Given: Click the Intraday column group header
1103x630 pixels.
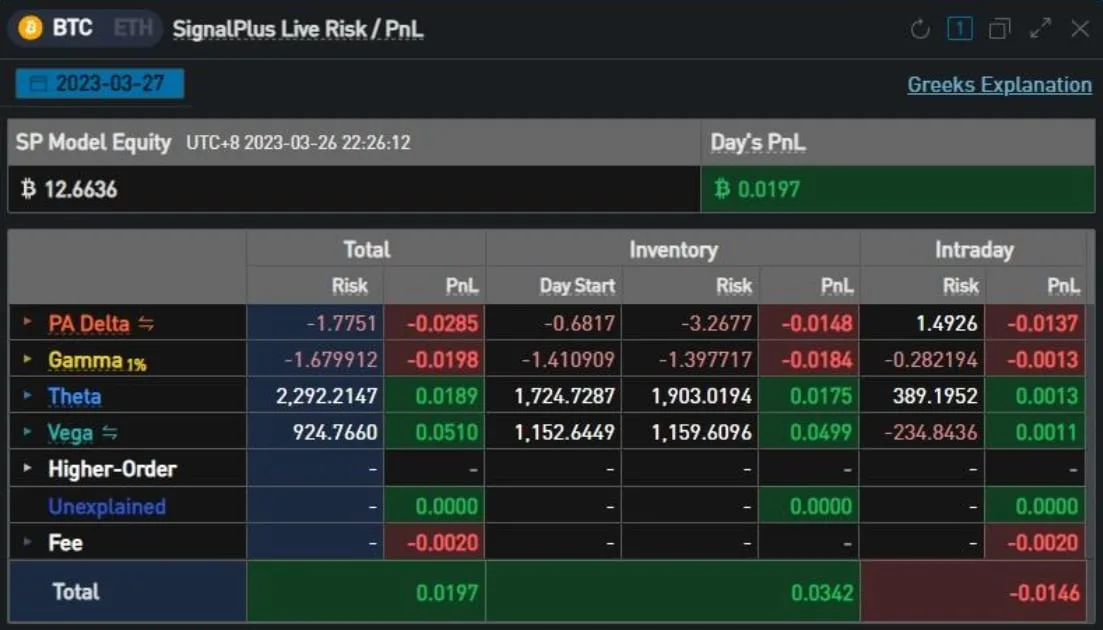Looking at the screenshot, I should click(974, 249).
